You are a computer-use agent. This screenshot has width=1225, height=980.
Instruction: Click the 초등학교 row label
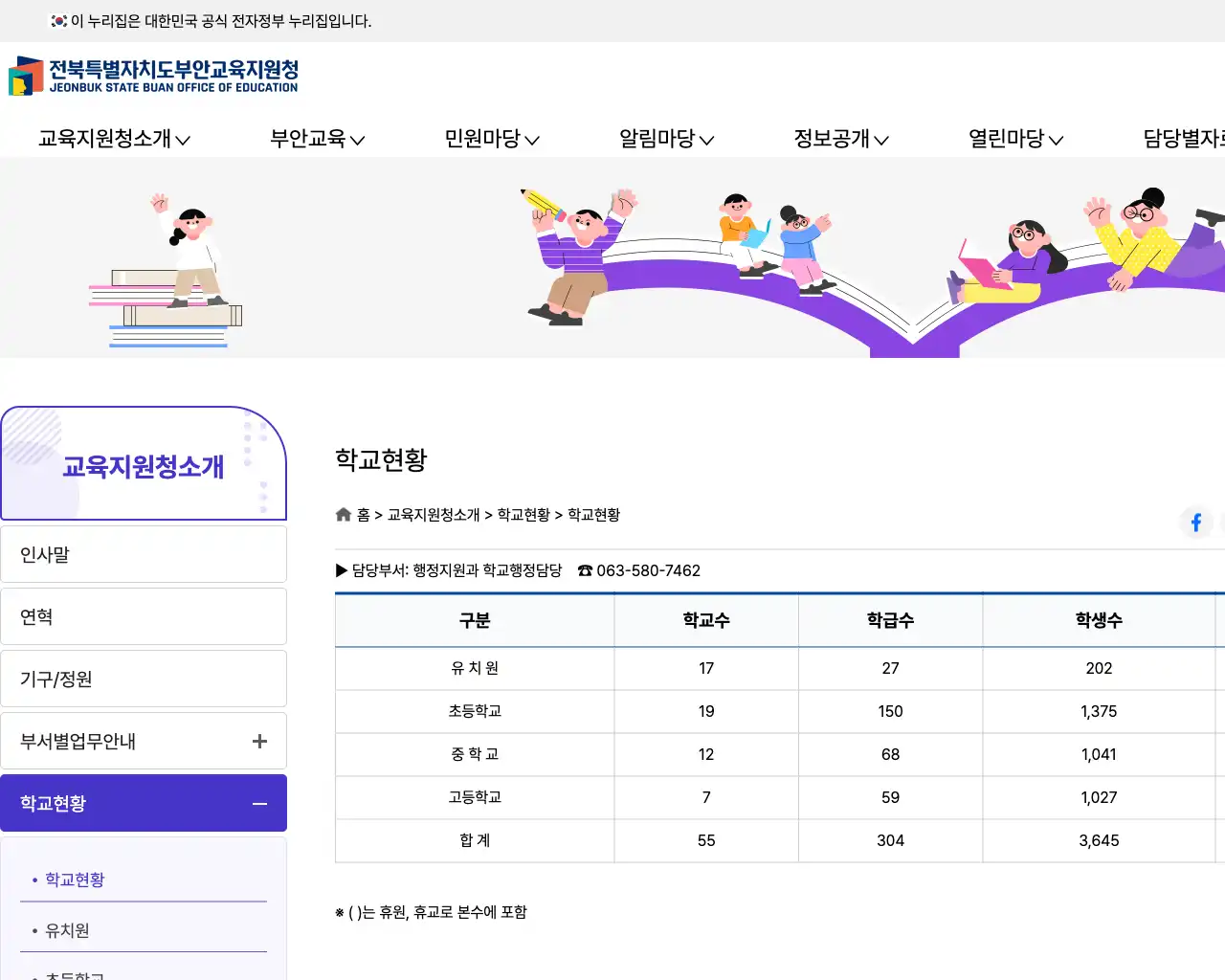pos(475,711)
